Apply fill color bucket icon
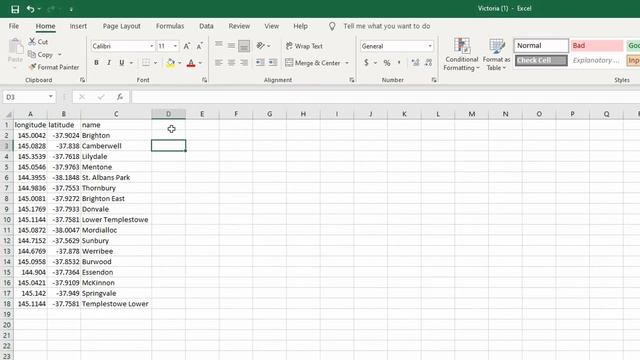 [x=171, y=63]
